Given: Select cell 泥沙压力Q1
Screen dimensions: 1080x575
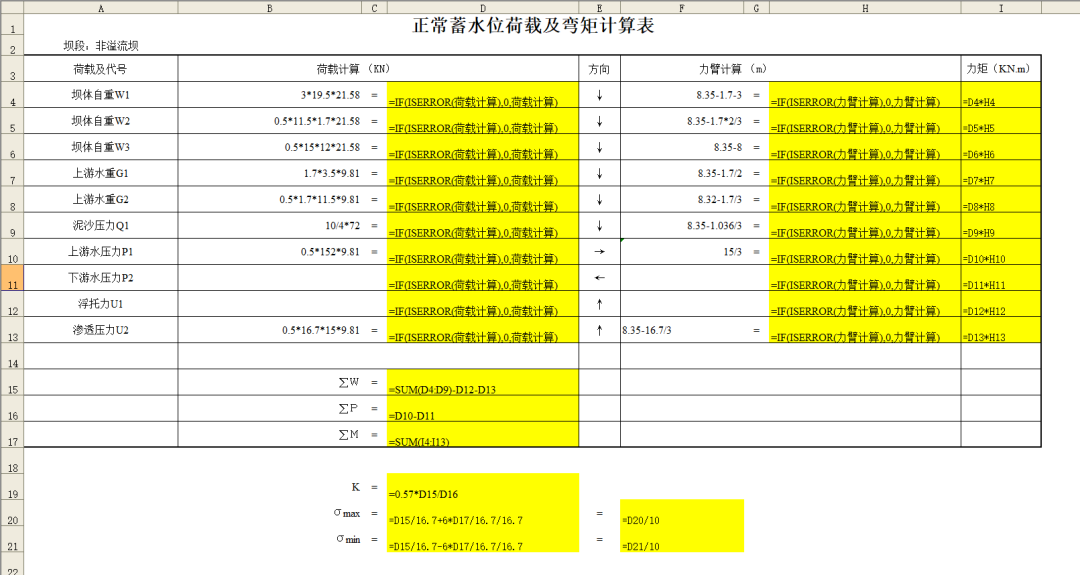Looking at the screenshot, I should 101,225.
